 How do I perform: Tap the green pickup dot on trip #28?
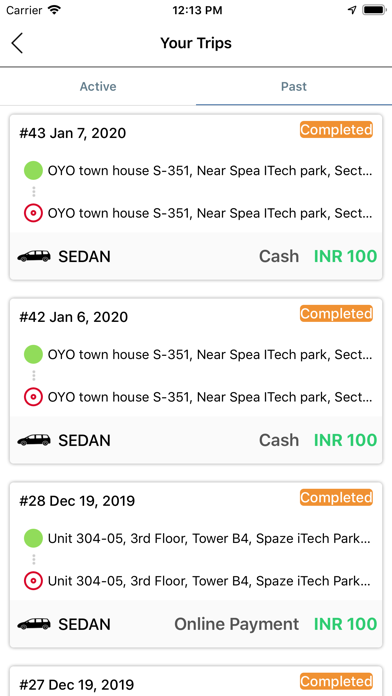(x=33, y=538)
